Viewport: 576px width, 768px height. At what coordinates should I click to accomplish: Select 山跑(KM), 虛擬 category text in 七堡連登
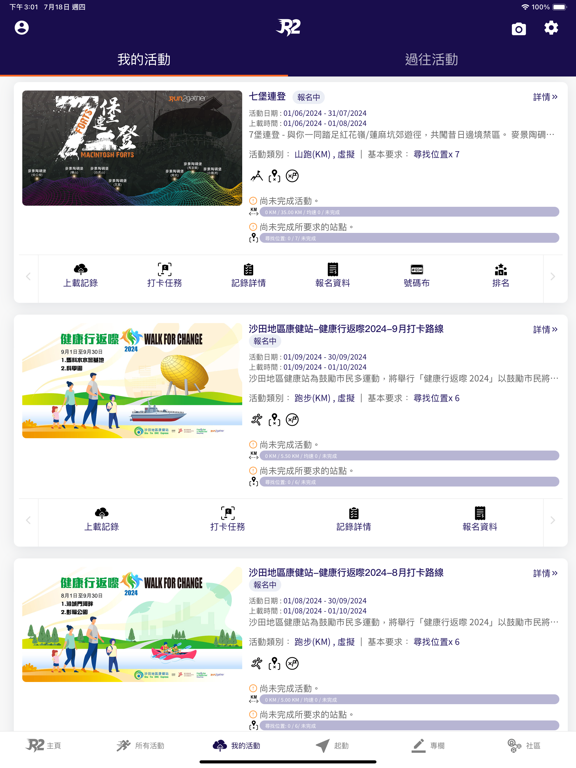[x=324, y=154]
